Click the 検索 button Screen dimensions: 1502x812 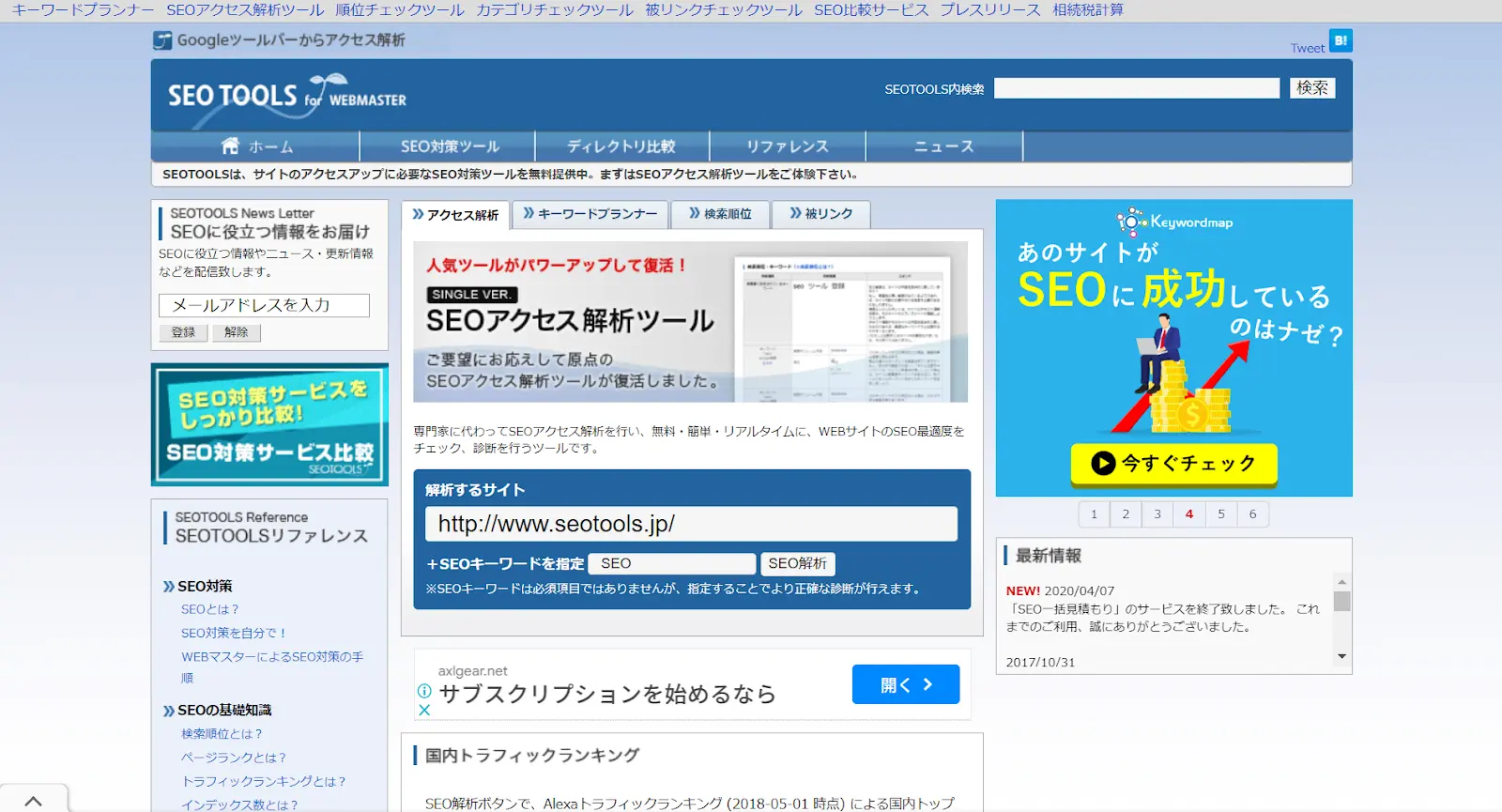click(x=1311, y=88)
